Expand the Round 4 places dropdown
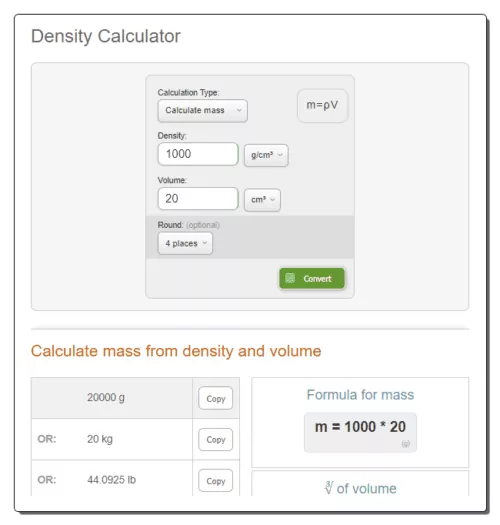 [x=185, y=243]
